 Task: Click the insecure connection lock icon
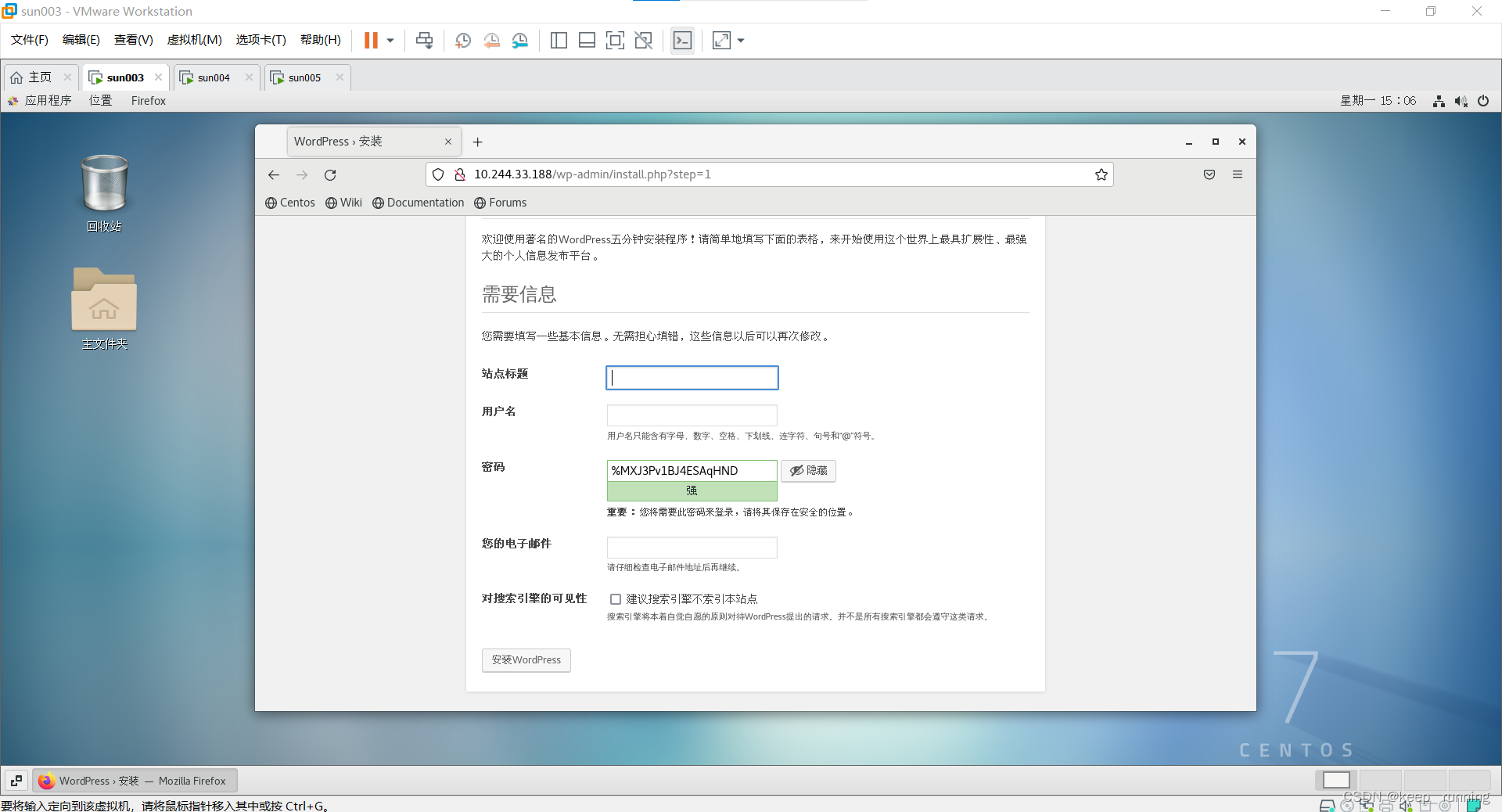click(x=460, y=174)
